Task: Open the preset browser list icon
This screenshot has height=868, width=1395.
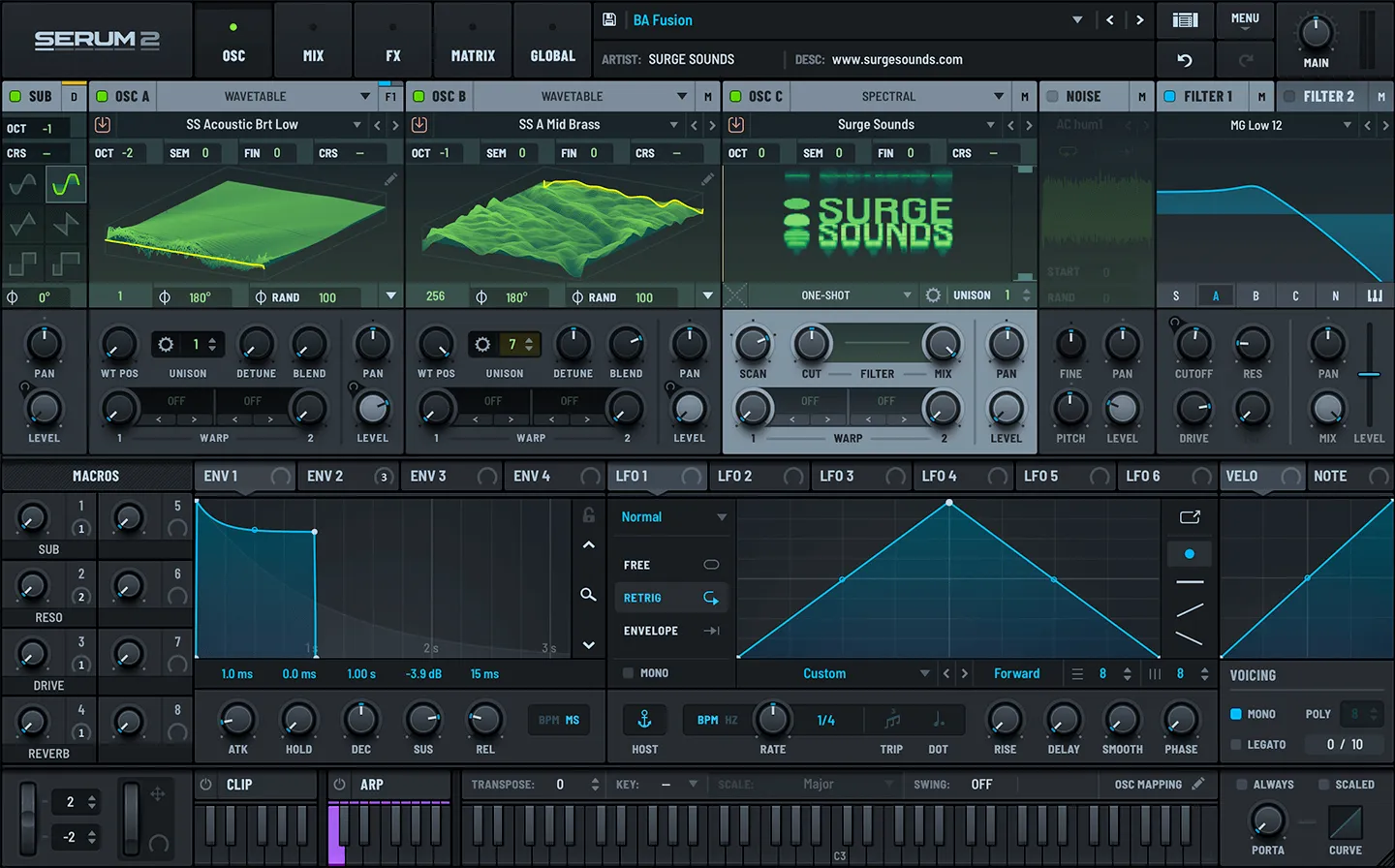Action: point(1185,19)
